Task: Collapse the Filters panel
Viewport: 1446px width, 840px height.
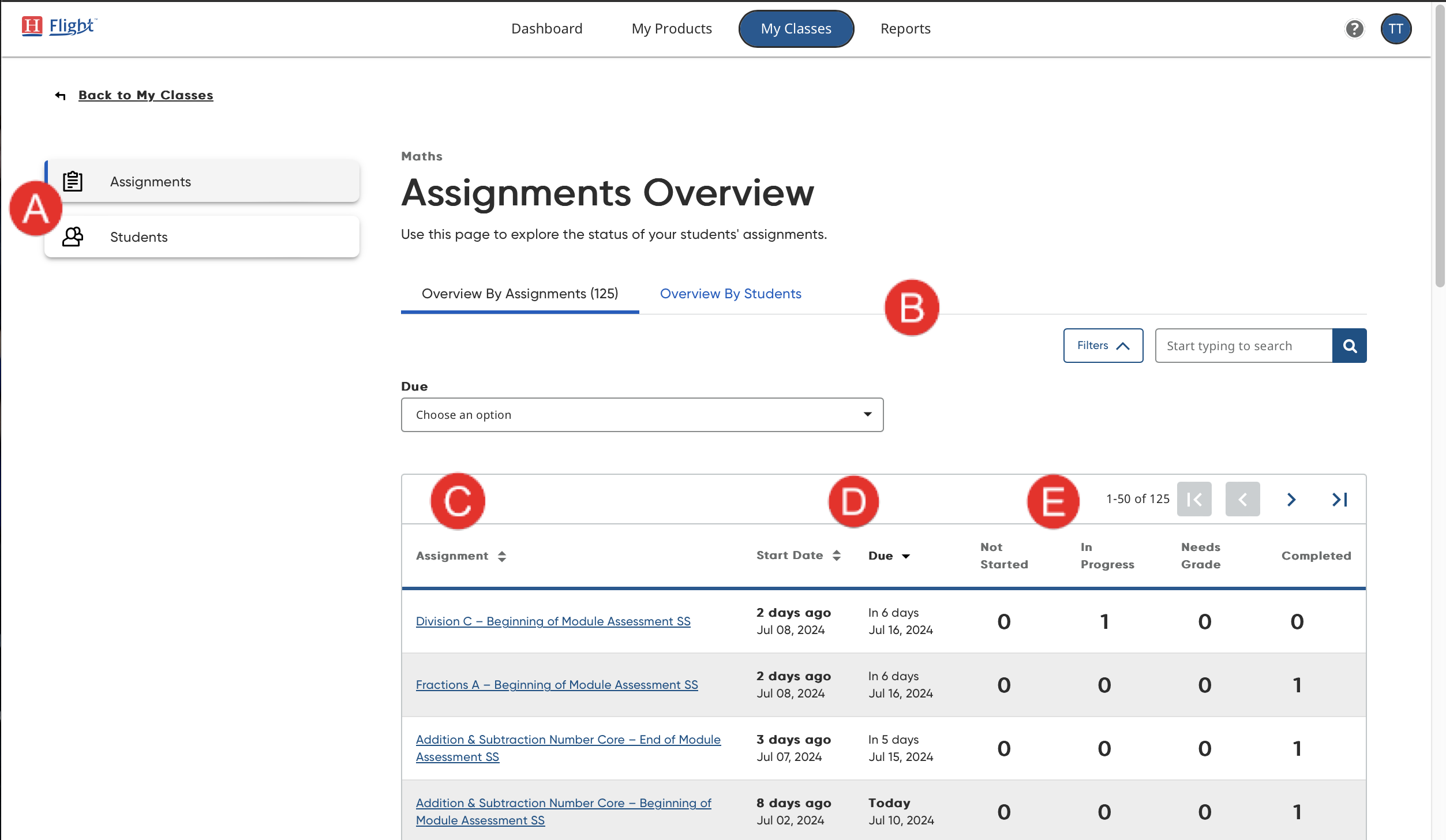Action: click(x=1103, y=346)
